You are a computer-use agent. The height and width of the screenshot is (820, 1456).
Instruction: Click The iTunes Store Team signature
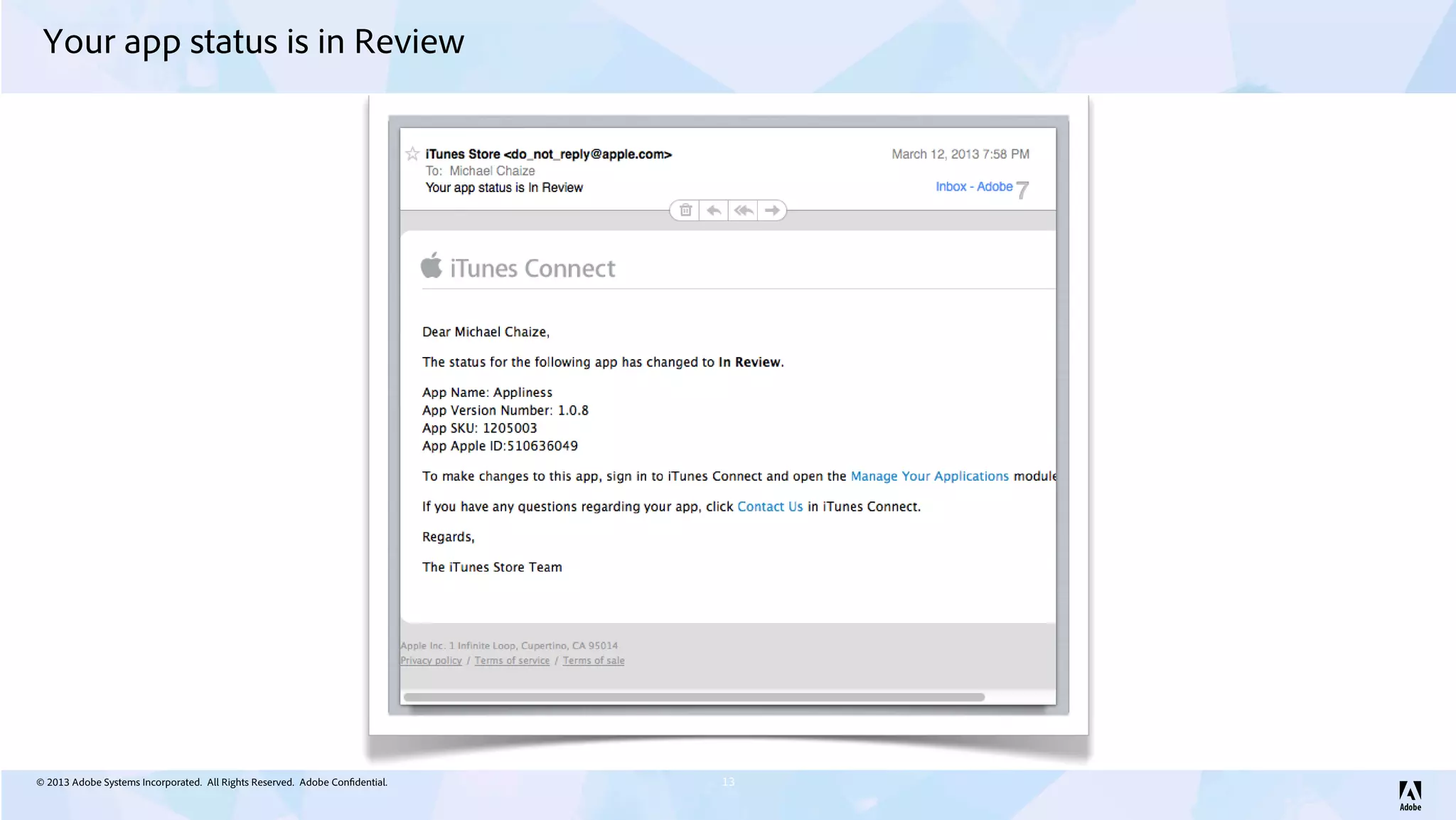coord(492,567)
